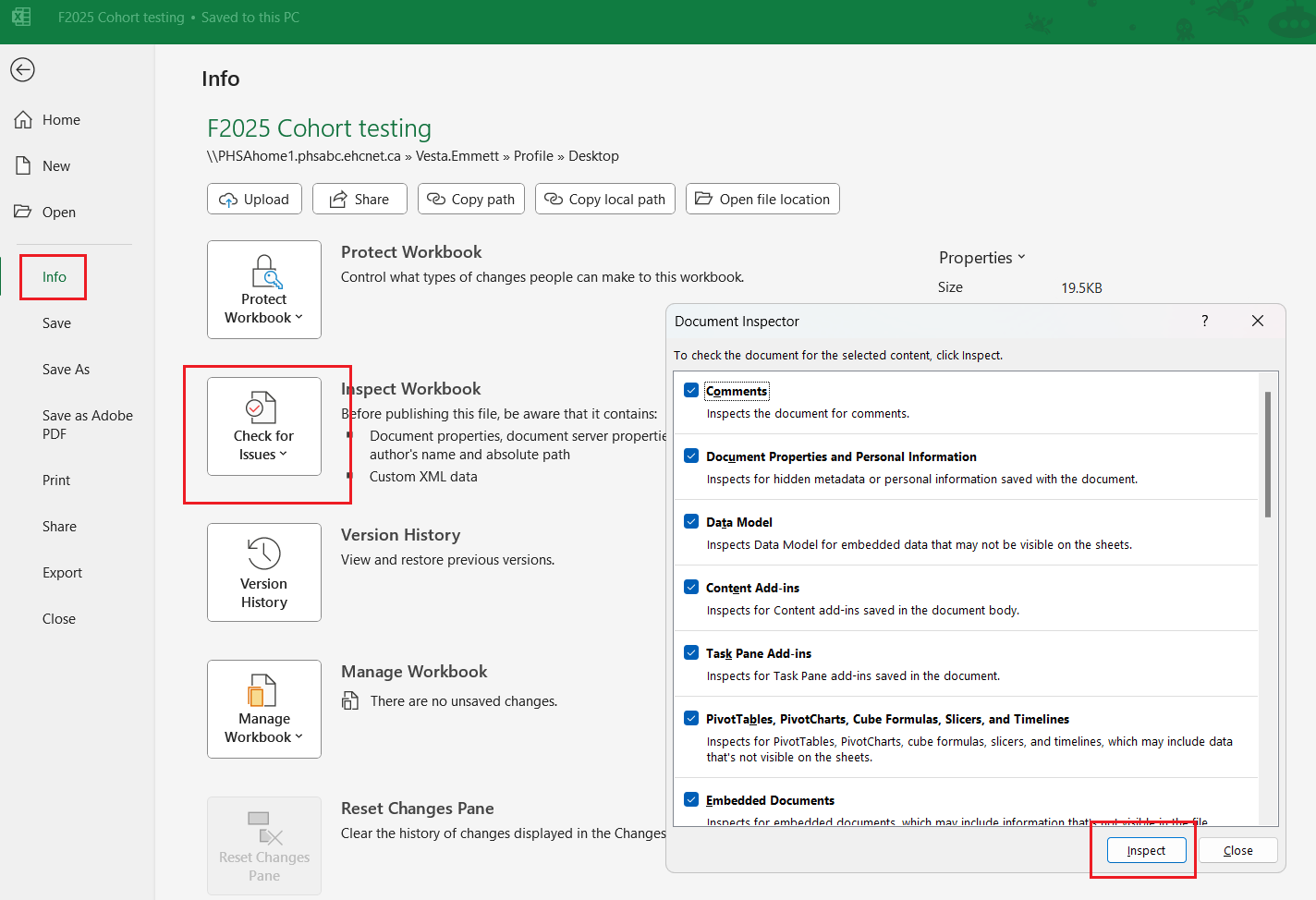
Task: Click the Upload cloud icon button
Action: pyautogui.click(x=228, y=200)
